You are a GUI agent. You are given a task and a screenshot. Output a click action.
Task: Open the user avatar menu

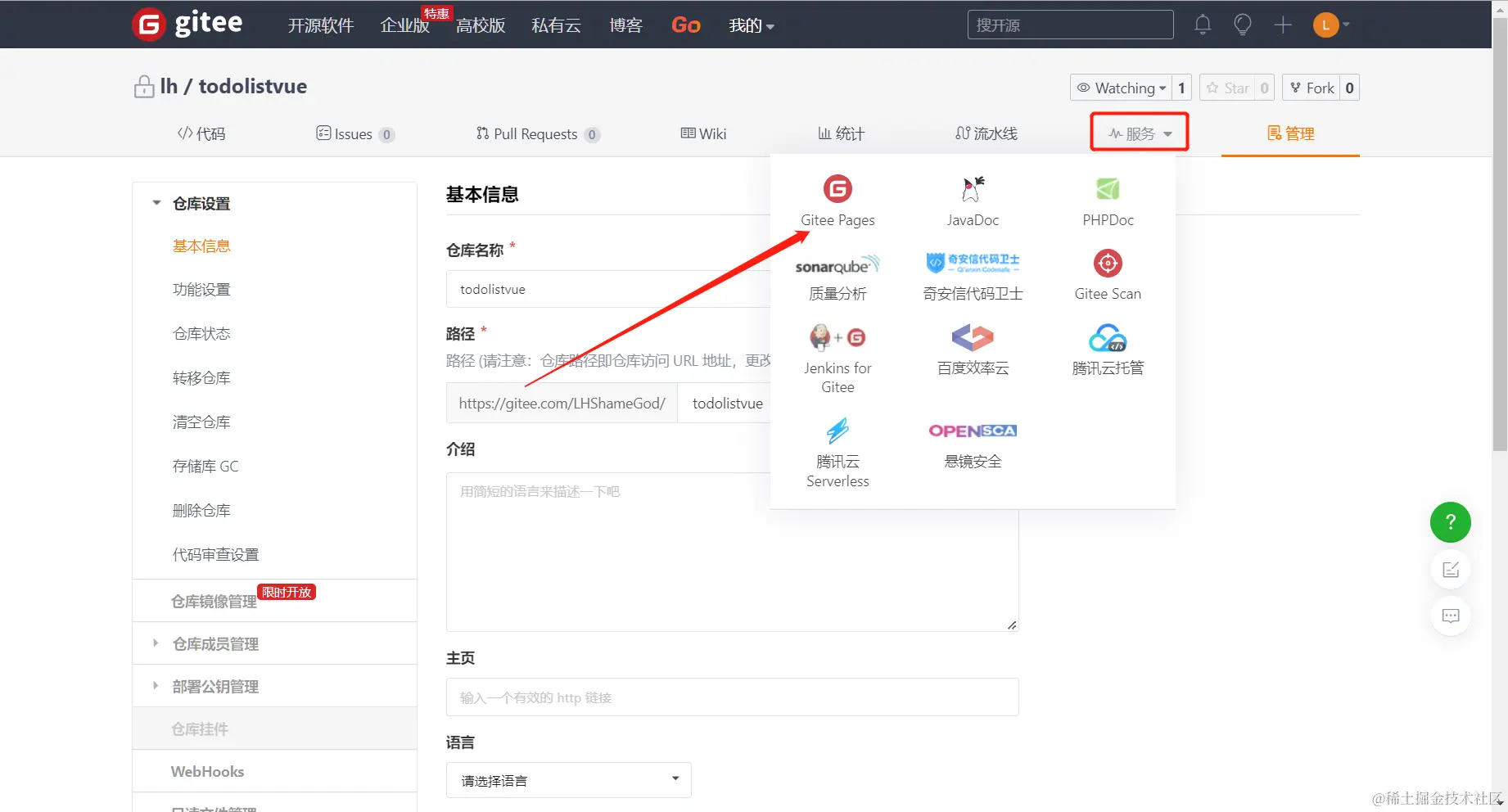pyautogui.click(x=1331, y=25)
